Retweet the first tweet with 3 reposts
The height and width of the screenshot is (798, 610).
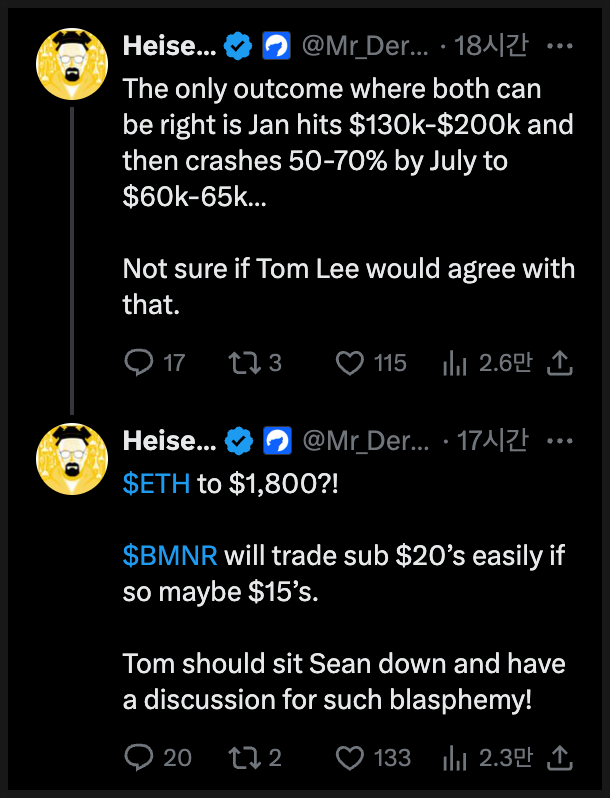(243, 362)
